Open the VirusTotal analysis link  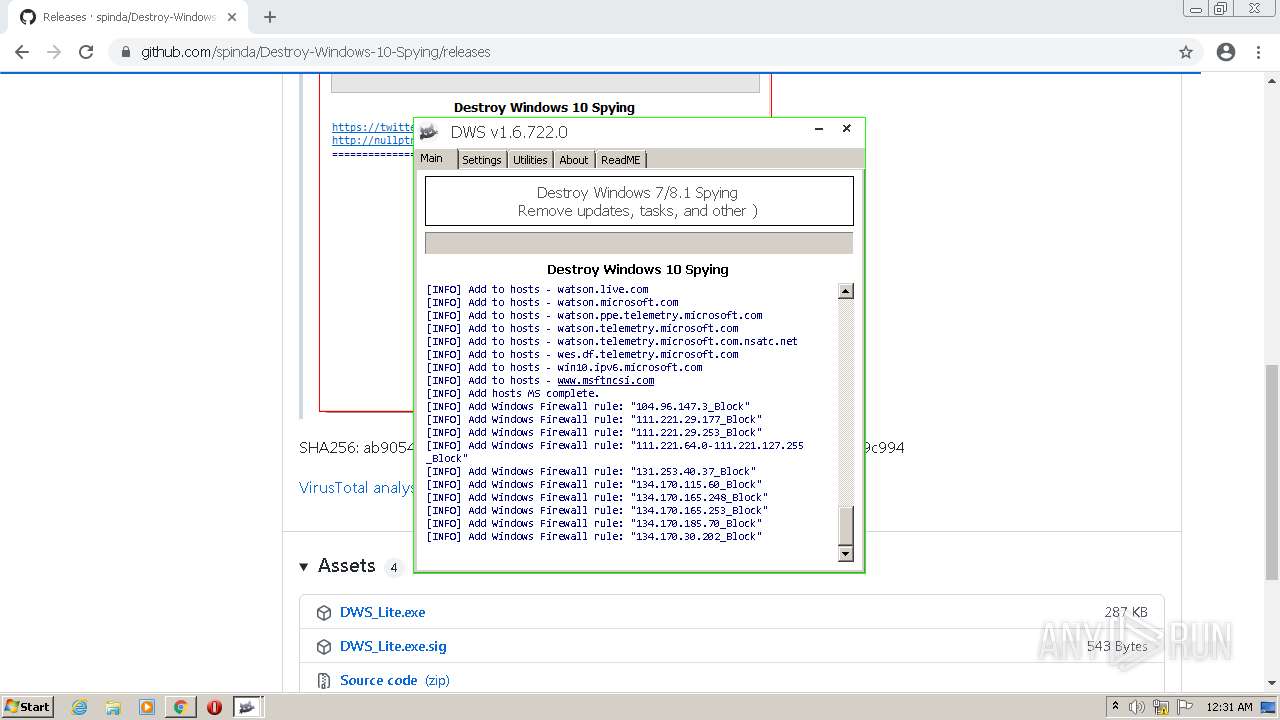[x=357, y=488]
